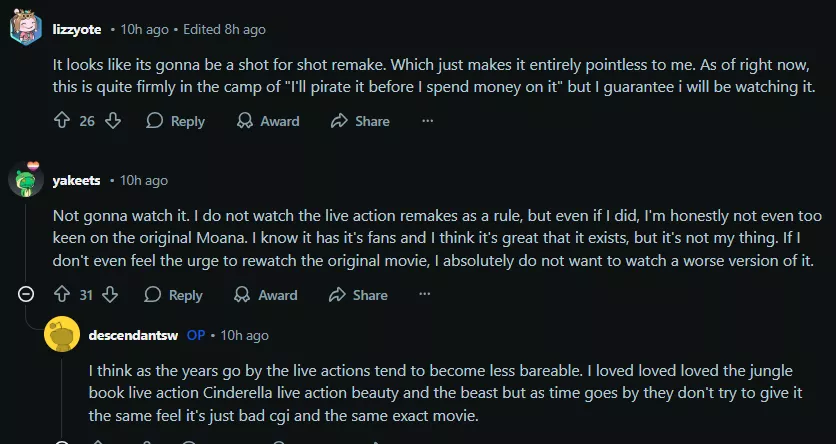Open yakeets username link
Image resolution: width=836 pixels, height=444 pixels.
pyautogui.click(x=79, y=181)
